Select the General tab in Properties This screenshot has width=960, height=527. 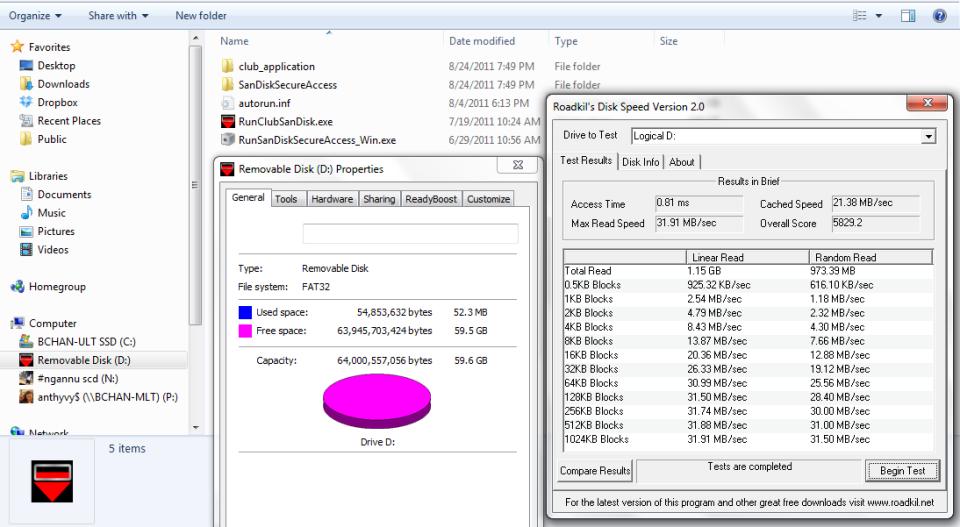(248, 198)
